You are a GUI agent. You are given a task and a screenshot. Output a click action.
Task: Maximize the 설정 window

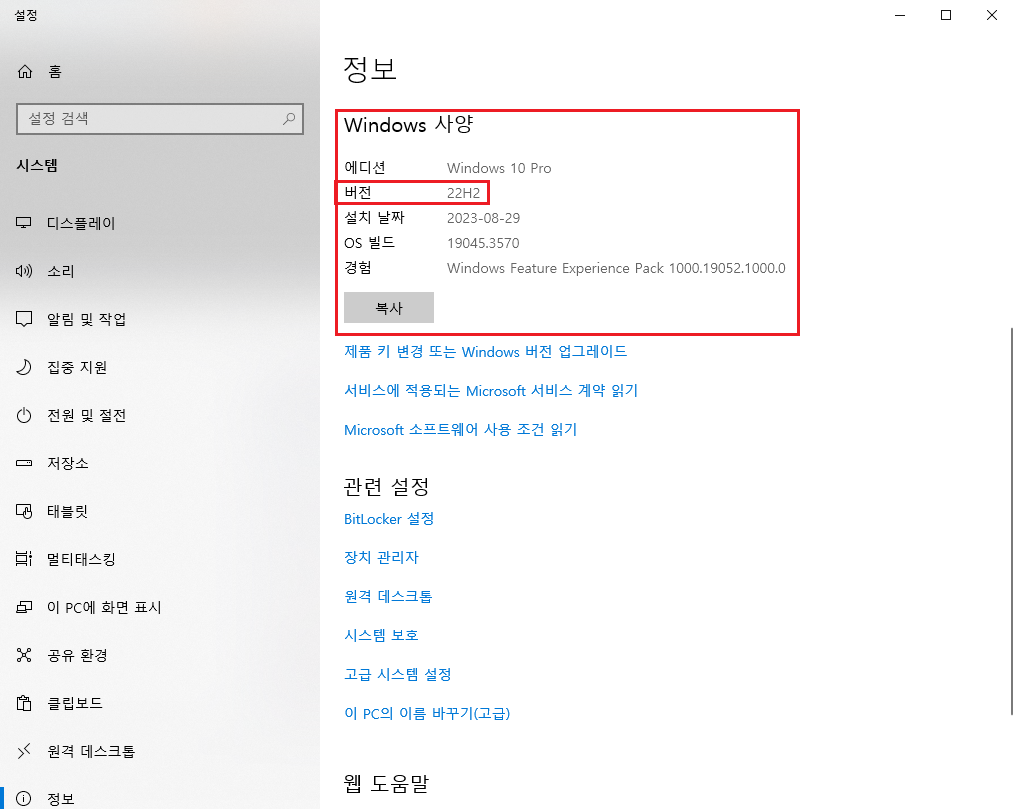945,15
